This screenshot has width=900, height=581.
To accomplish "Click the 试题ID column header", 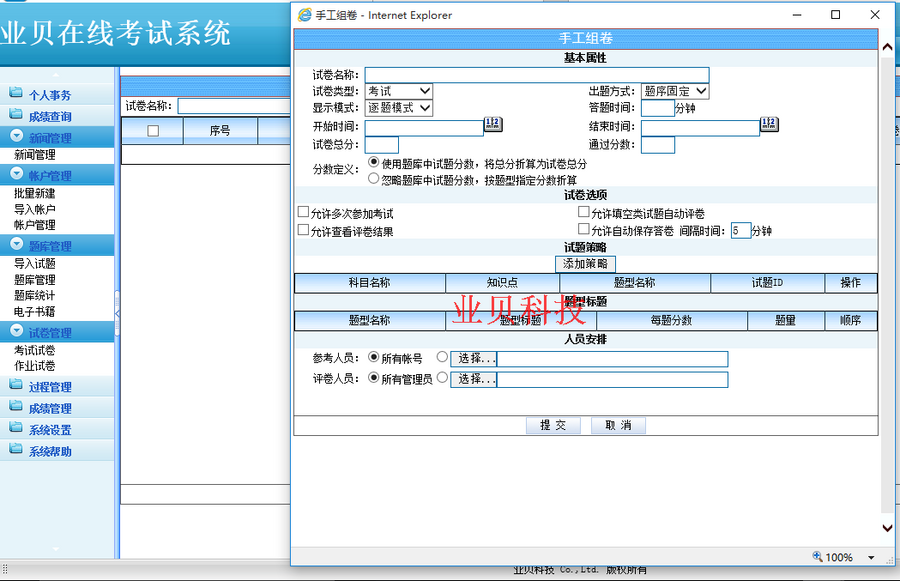I will pyautogui.click(x=767, y=282).
